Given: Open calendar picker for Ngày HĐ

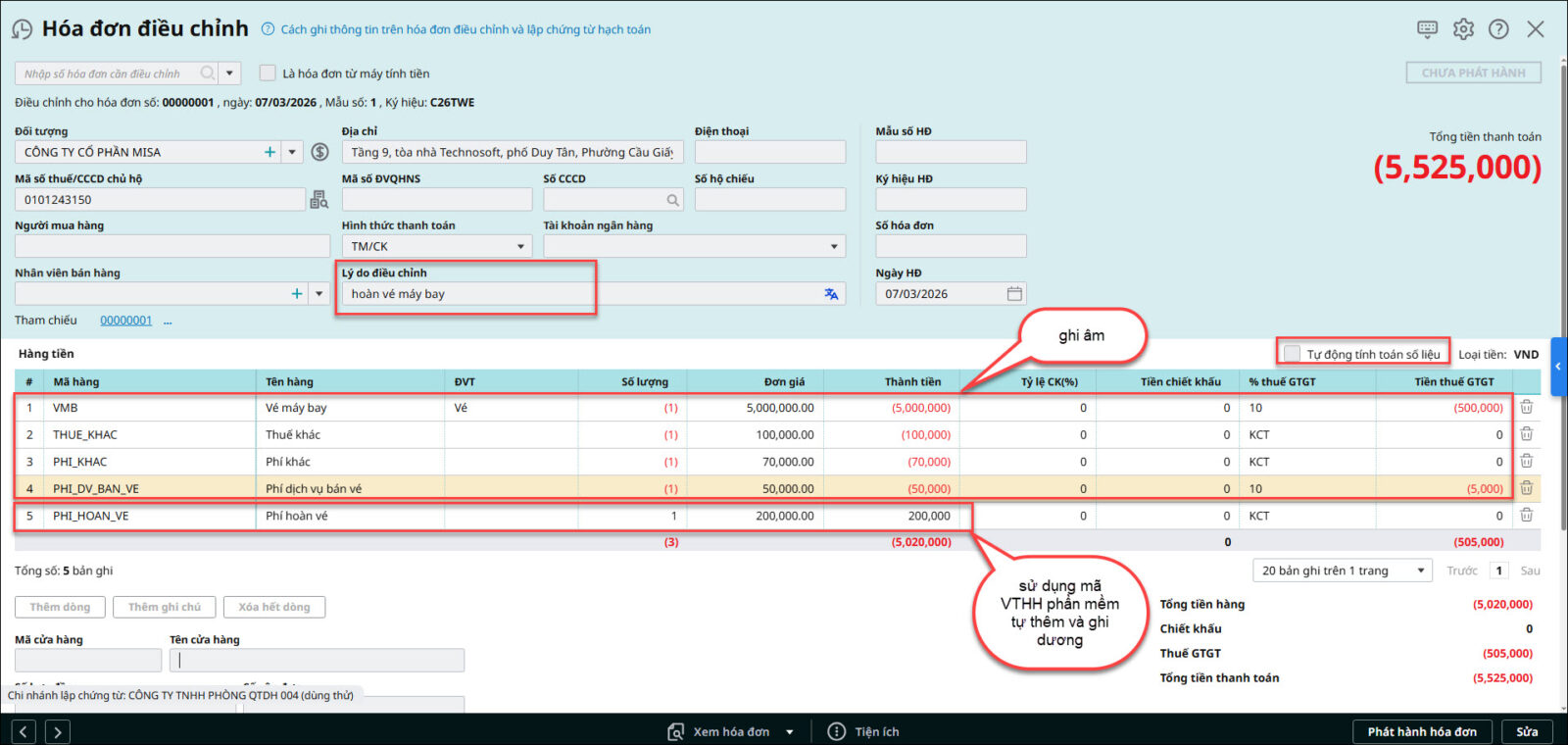Looking at the screenshot, I should pos(1014,294).
